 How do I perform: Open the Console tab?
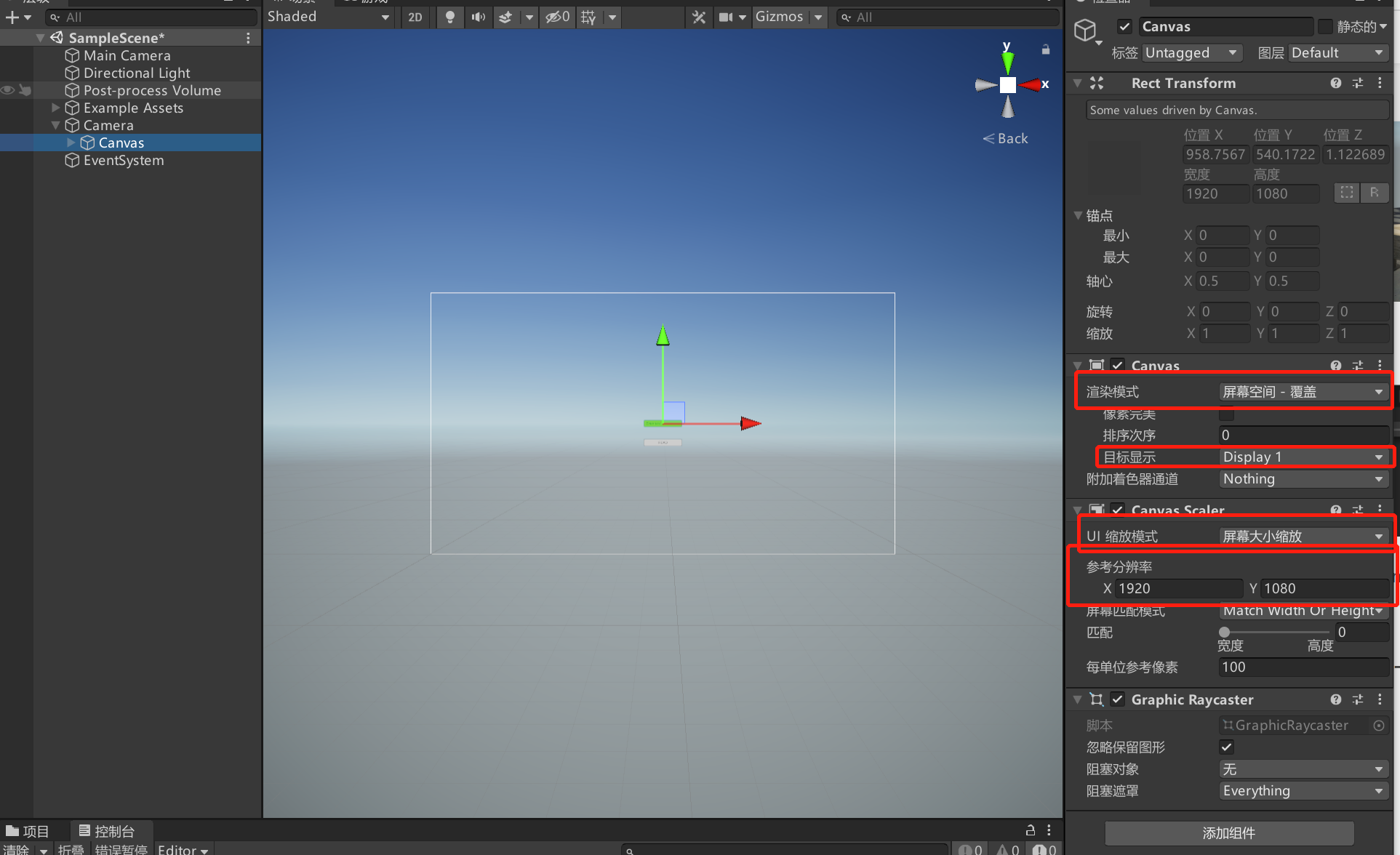coord(107,831)
